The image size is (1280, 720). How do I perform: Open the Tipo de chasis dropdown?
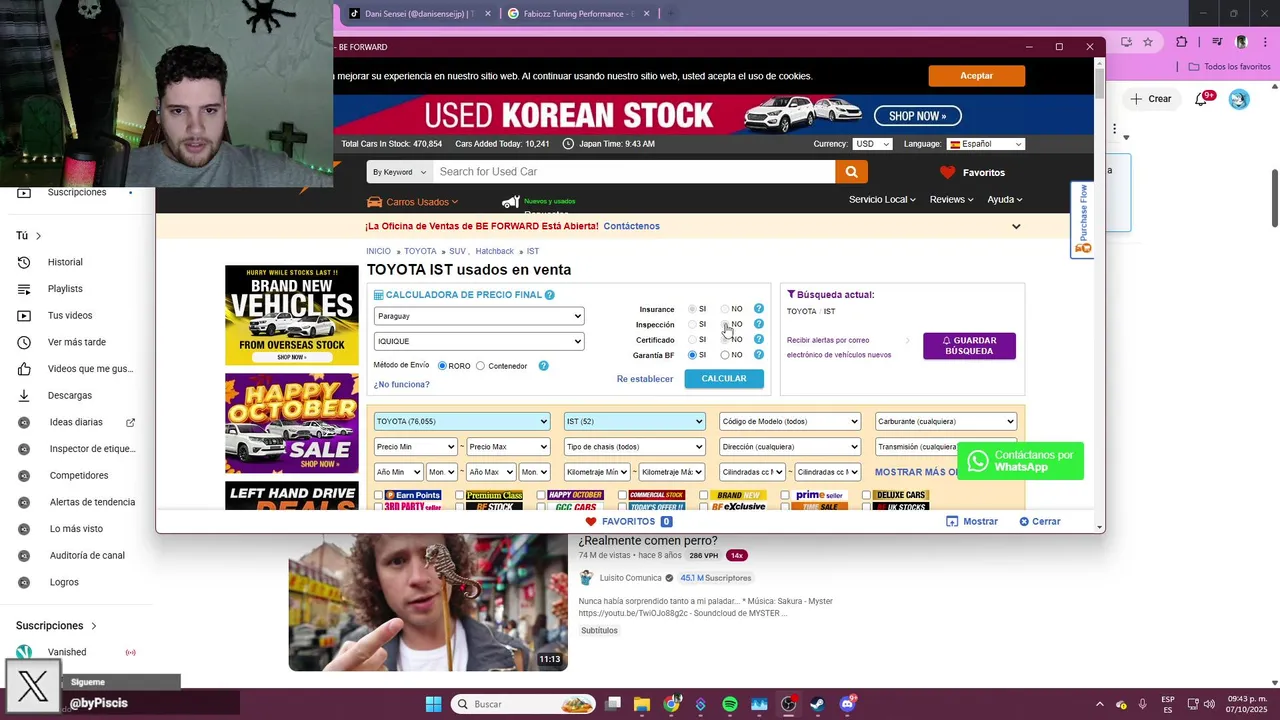click(x=635, y=447)
